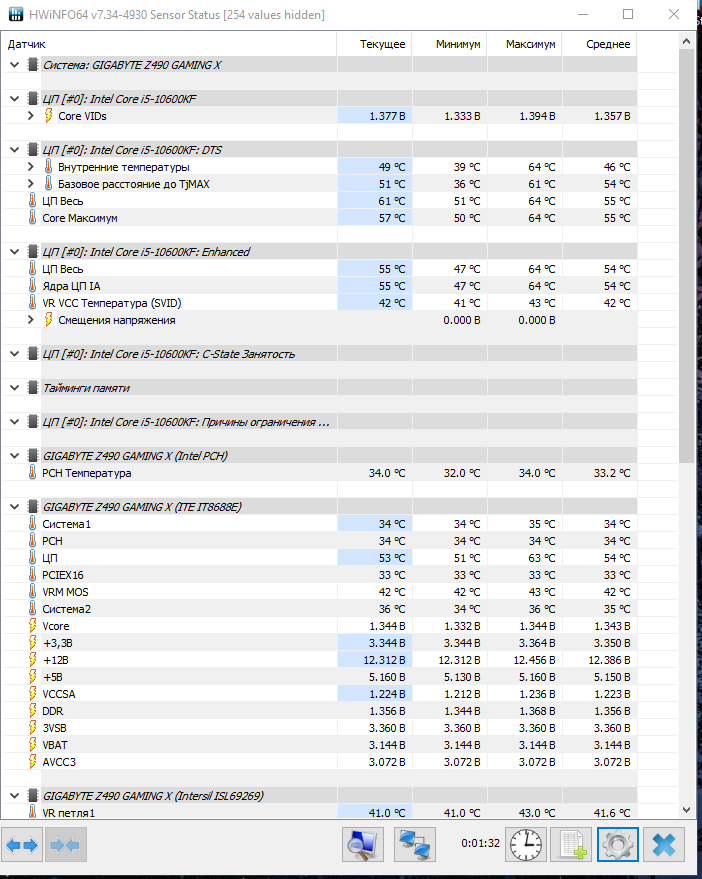The image size is (702, 879).
Task: Expand the Core VIDs row
Action: click(31, 116)
